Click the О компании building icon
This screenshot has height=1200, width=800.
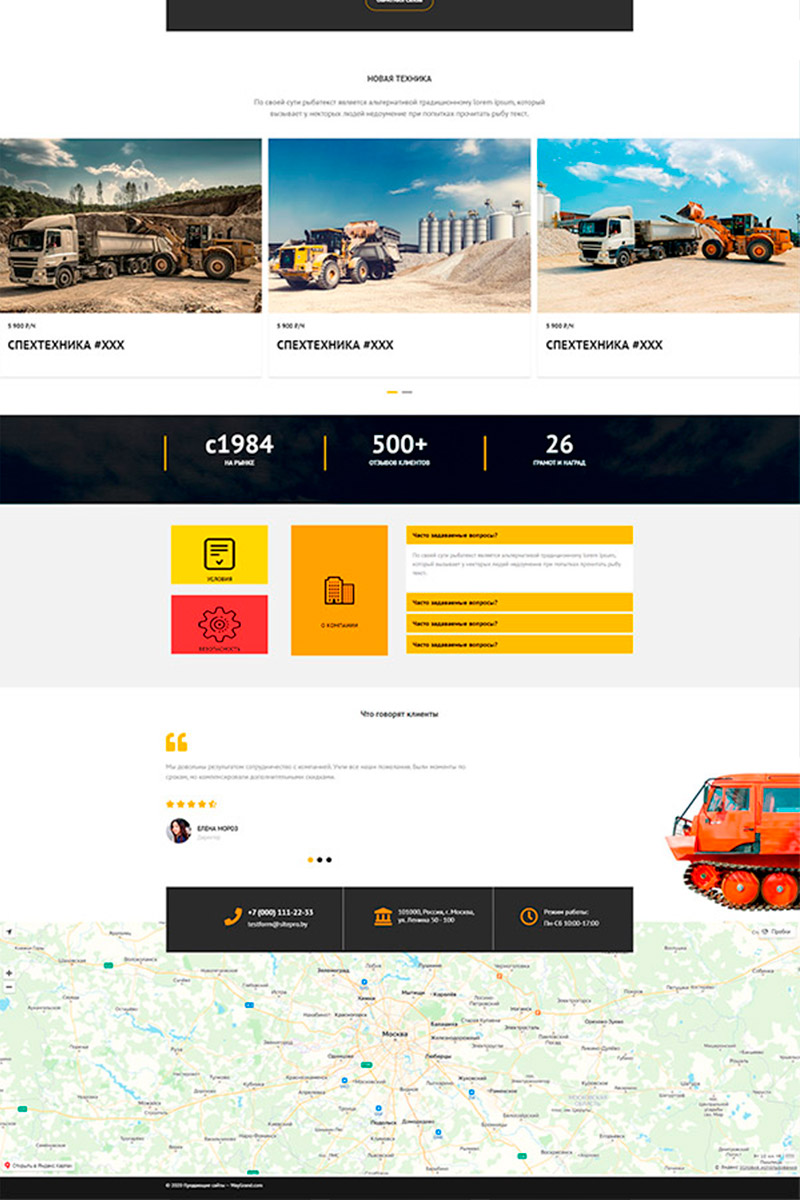tap(339, 590)
